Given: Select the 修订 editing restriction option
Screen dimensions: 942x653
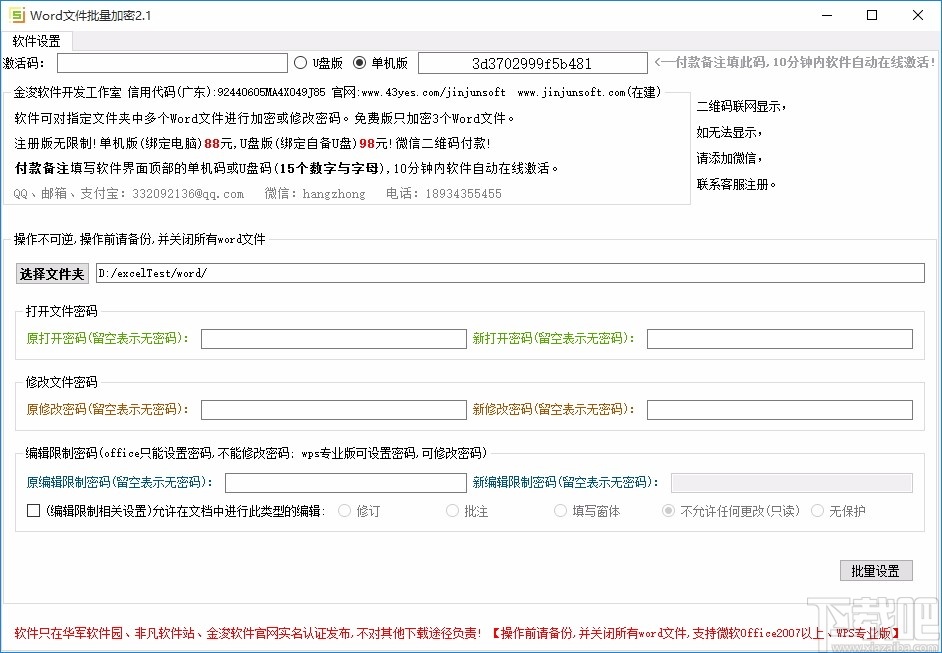Looking at the screenshot, I should click(345, 510).
